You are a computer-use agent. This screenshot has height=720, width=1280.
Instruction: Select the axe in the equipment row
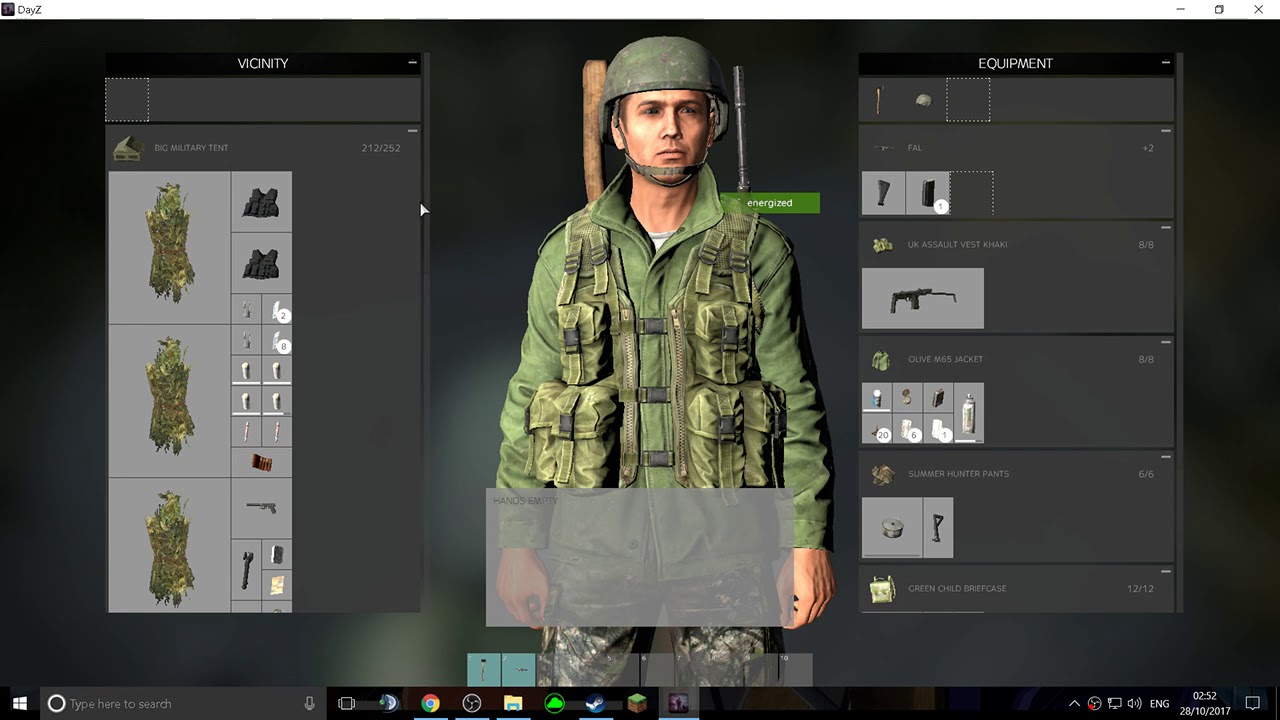tap(880, 100)
